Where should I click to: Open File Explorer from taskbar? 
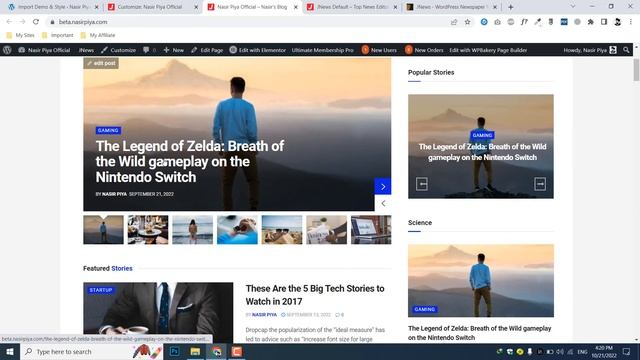tap(195, 351)
